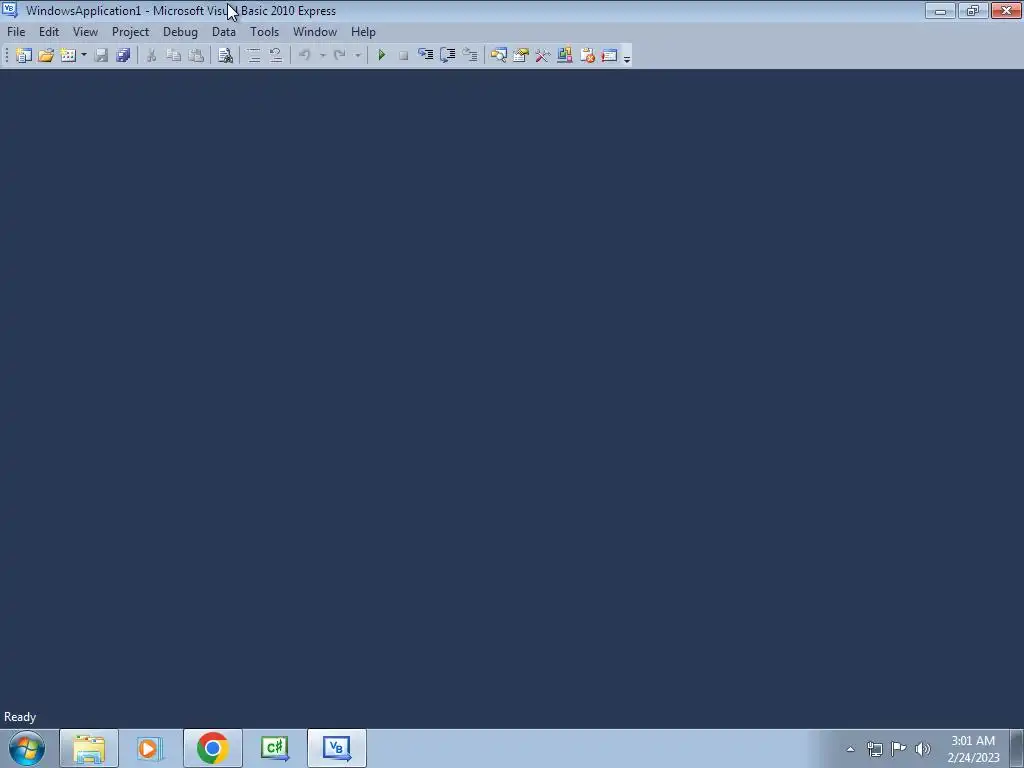Restore down the Visual Basic window

973,10
